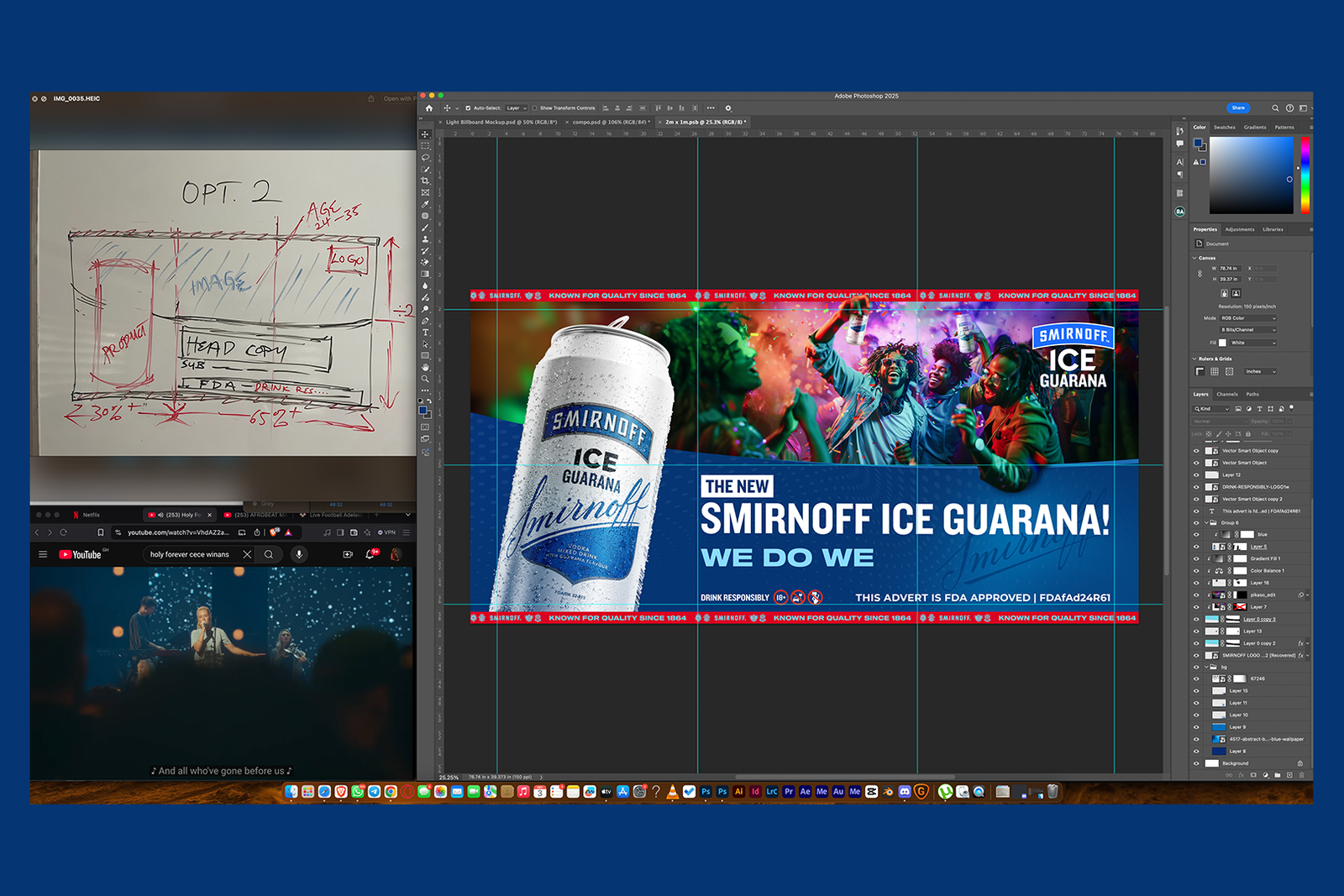Open the RGB Color mode dropdown
This screenshot has width=1344, height=896.
click(1248, 318)
